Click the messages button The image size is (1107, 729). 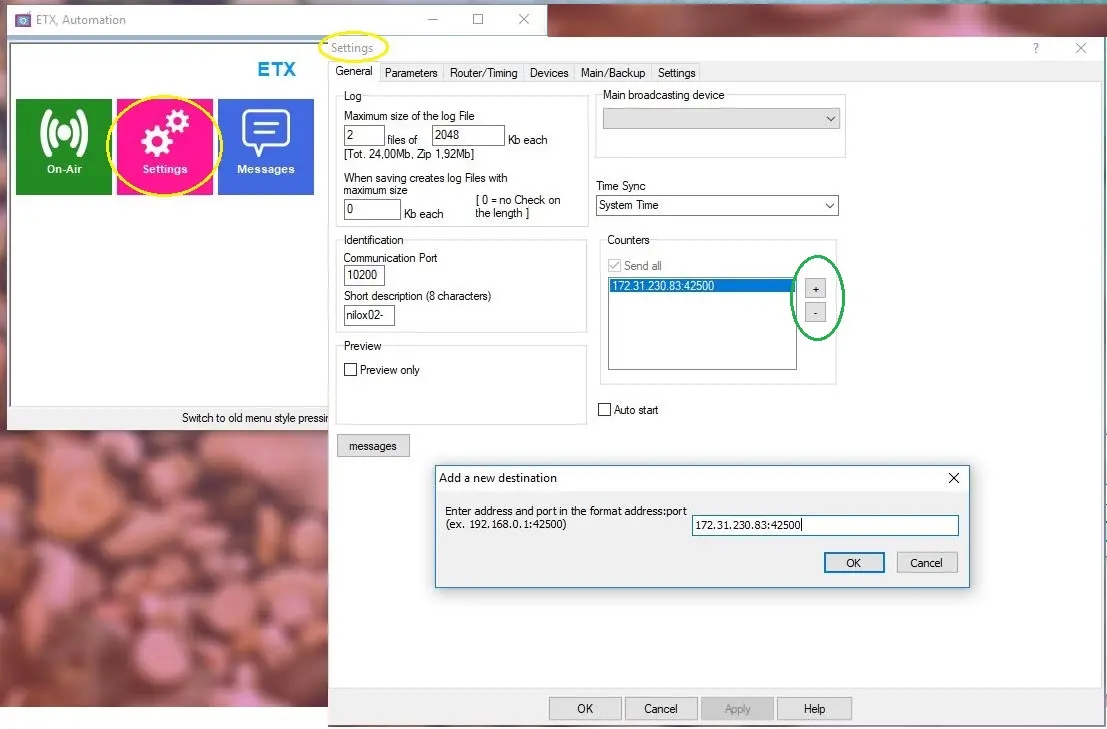(373, 446)
